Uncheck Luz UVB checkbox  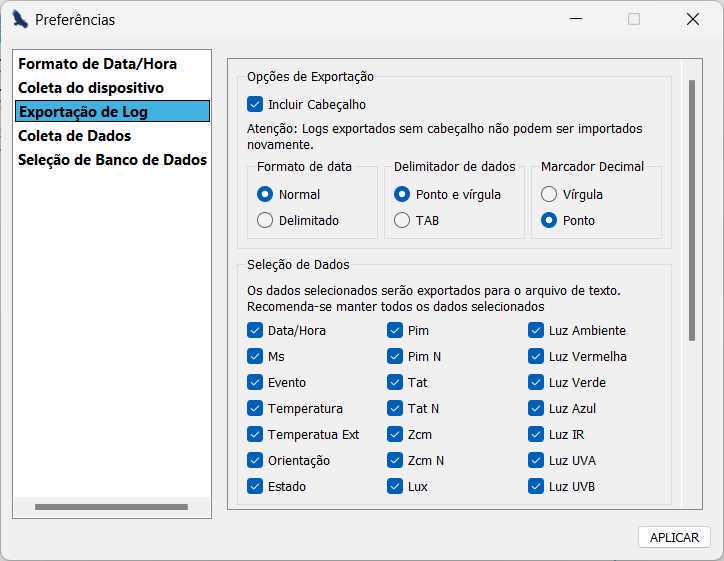click(x=536, y=486)
